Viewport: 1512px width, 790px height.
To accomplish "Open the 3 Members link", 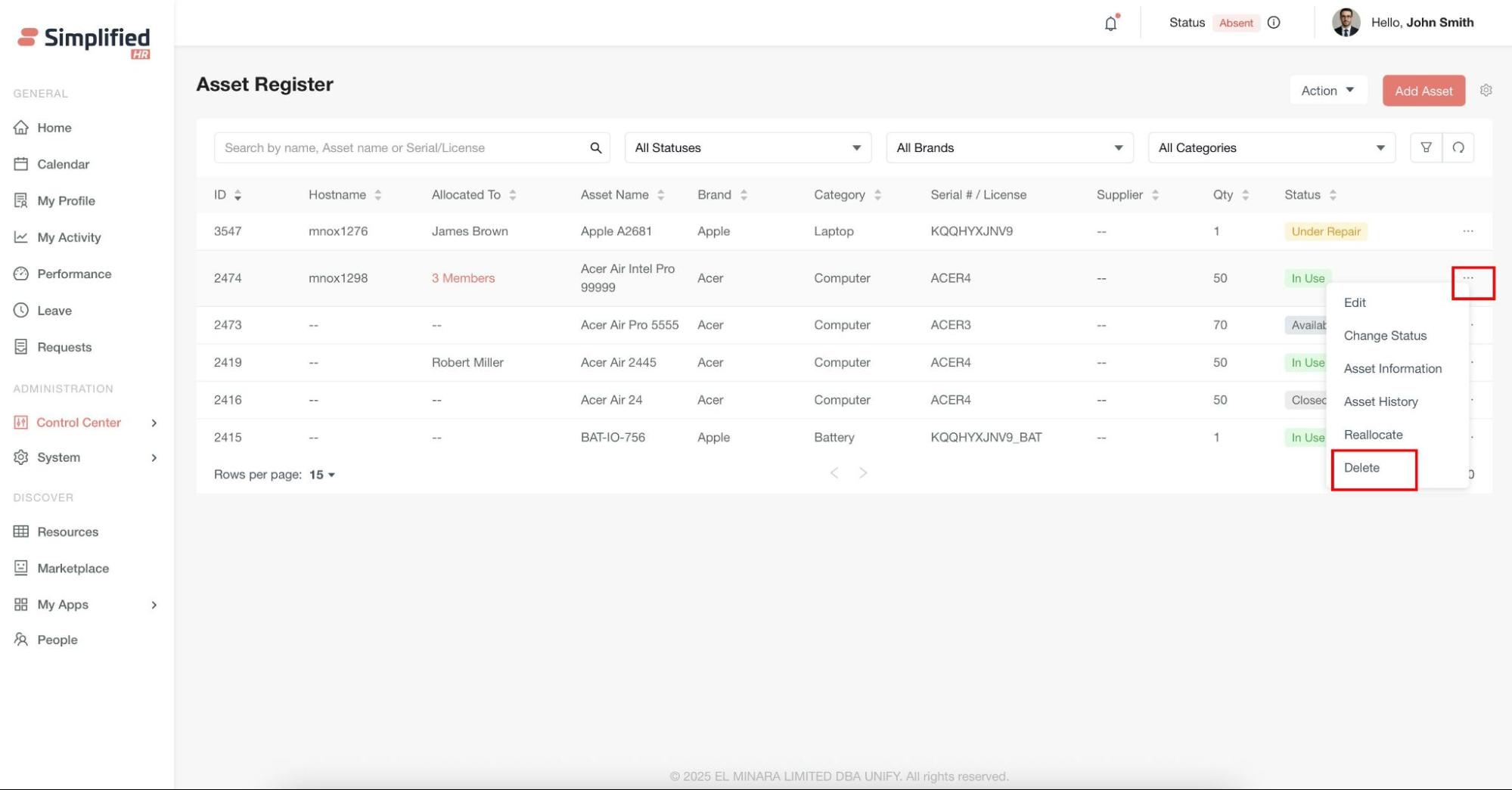I will (463, 278).
